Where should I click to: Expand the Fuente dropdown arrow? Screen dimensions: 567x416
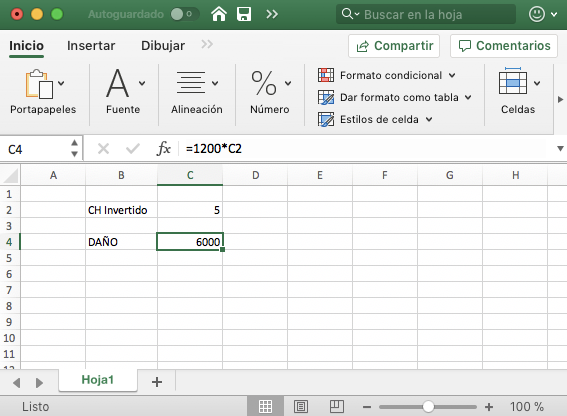[x=142, y=84]
